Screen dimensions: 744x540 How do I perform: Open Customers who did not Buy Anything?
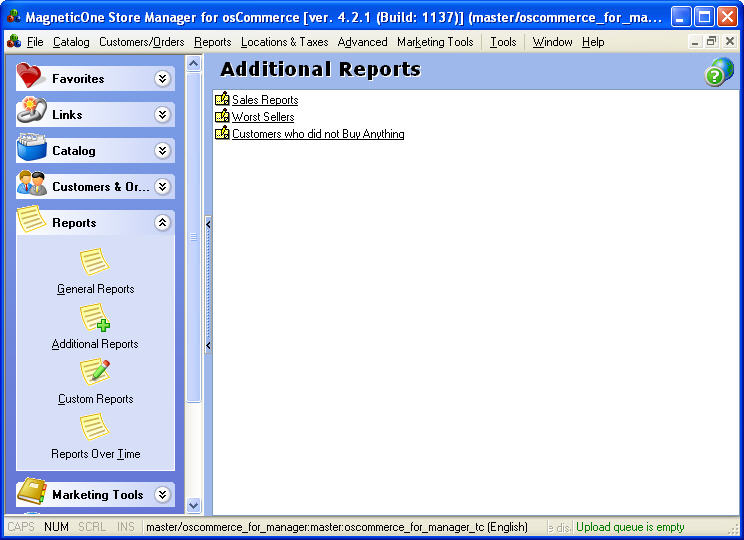pyautogui.click(x=318, y=134)
